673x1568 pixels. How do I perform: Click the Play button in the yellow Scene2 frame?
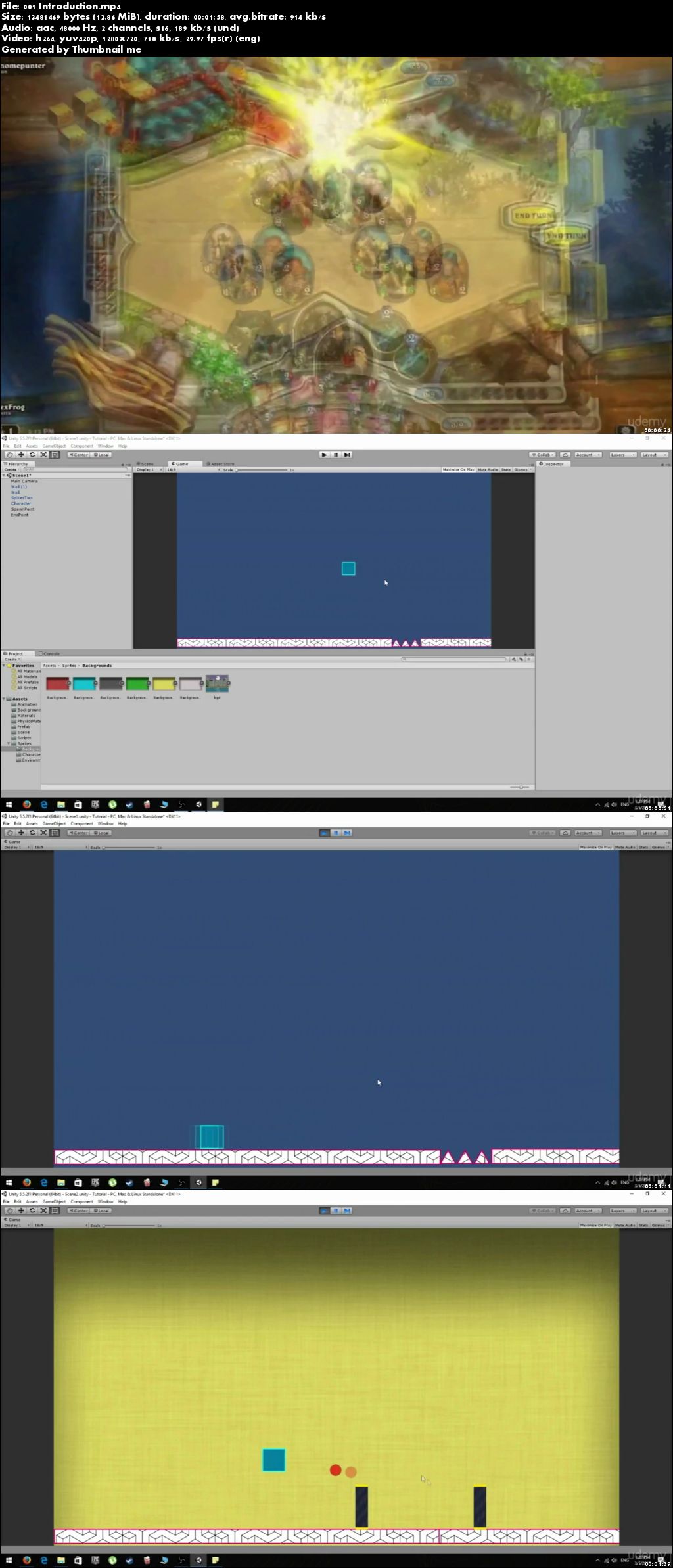pos(324,1211)
